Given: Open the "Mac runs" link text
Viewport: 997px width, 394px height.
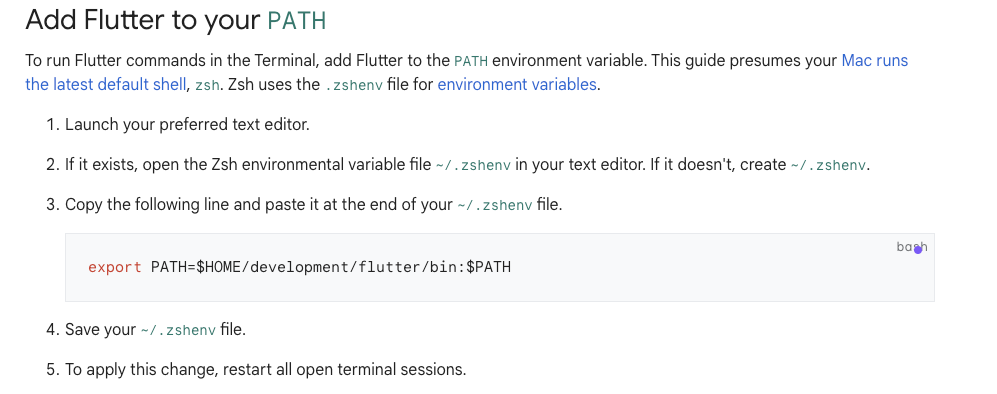Looking at the screenshot, I should pyautogui.click(x=874, y=61).
